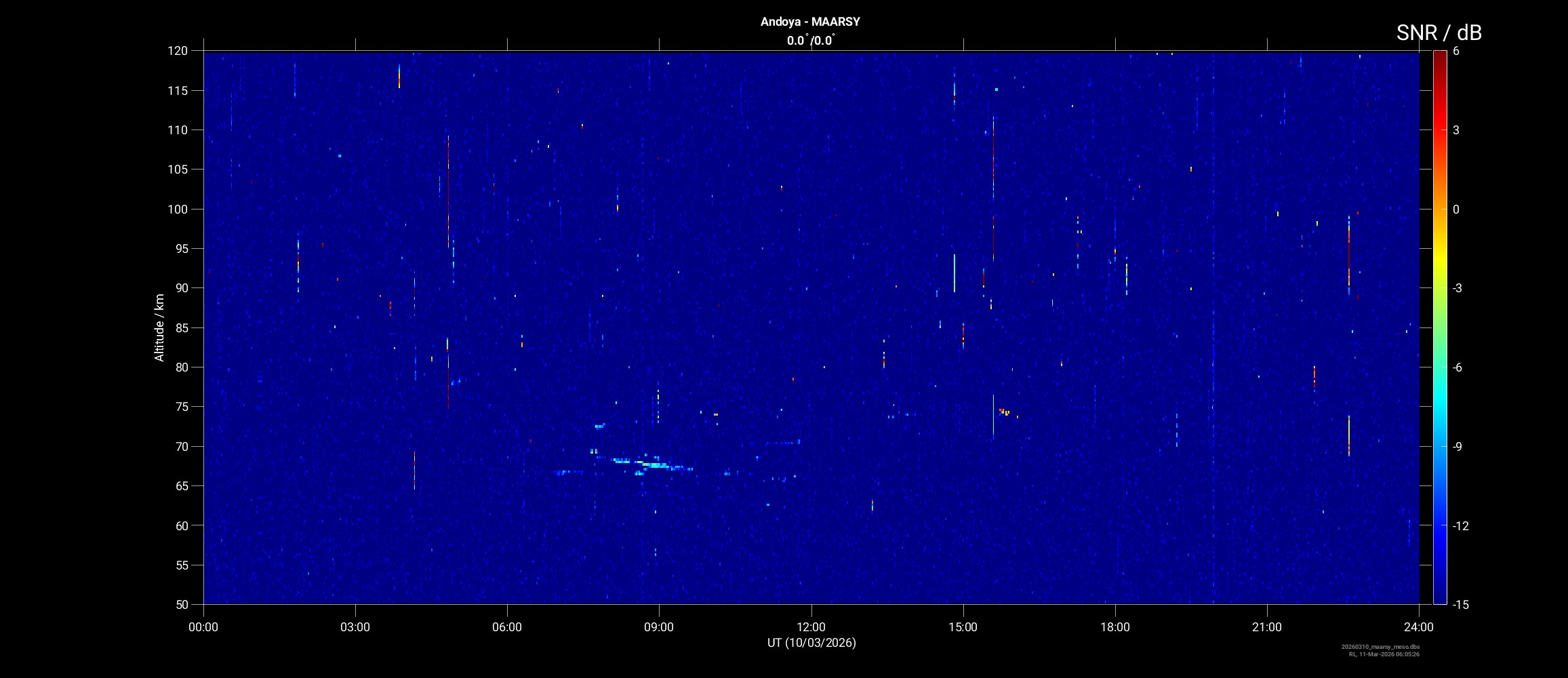Click the 24:00 time tick label
Screen dimensions: 1568x678
[1418, 627]
